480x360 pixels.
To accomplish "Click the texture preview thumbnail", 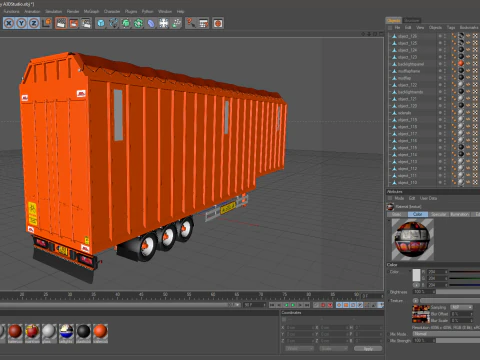I will 421,314.
